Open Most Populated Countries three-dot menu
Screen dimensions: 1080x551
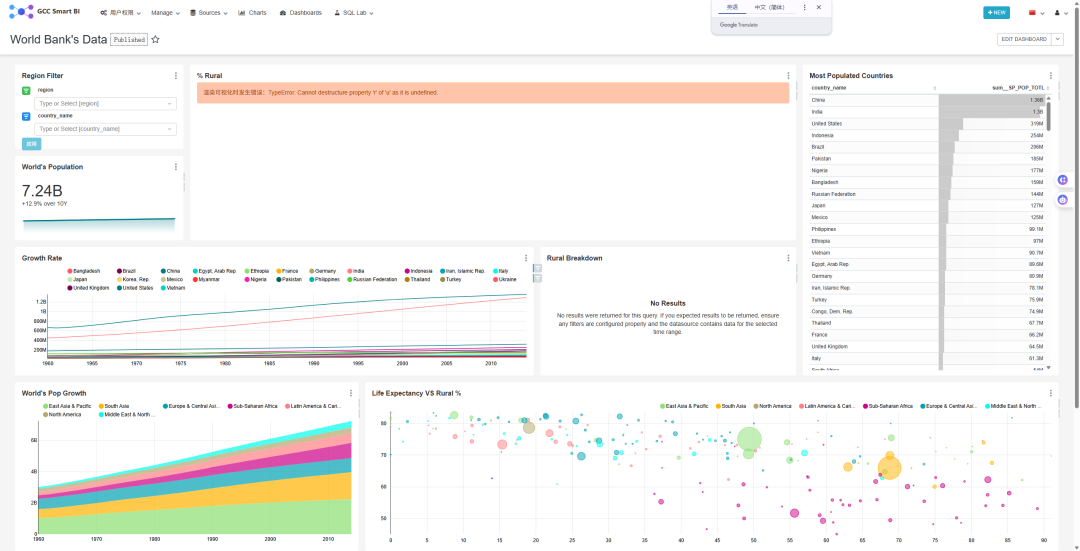click(x=1050, y=76)
